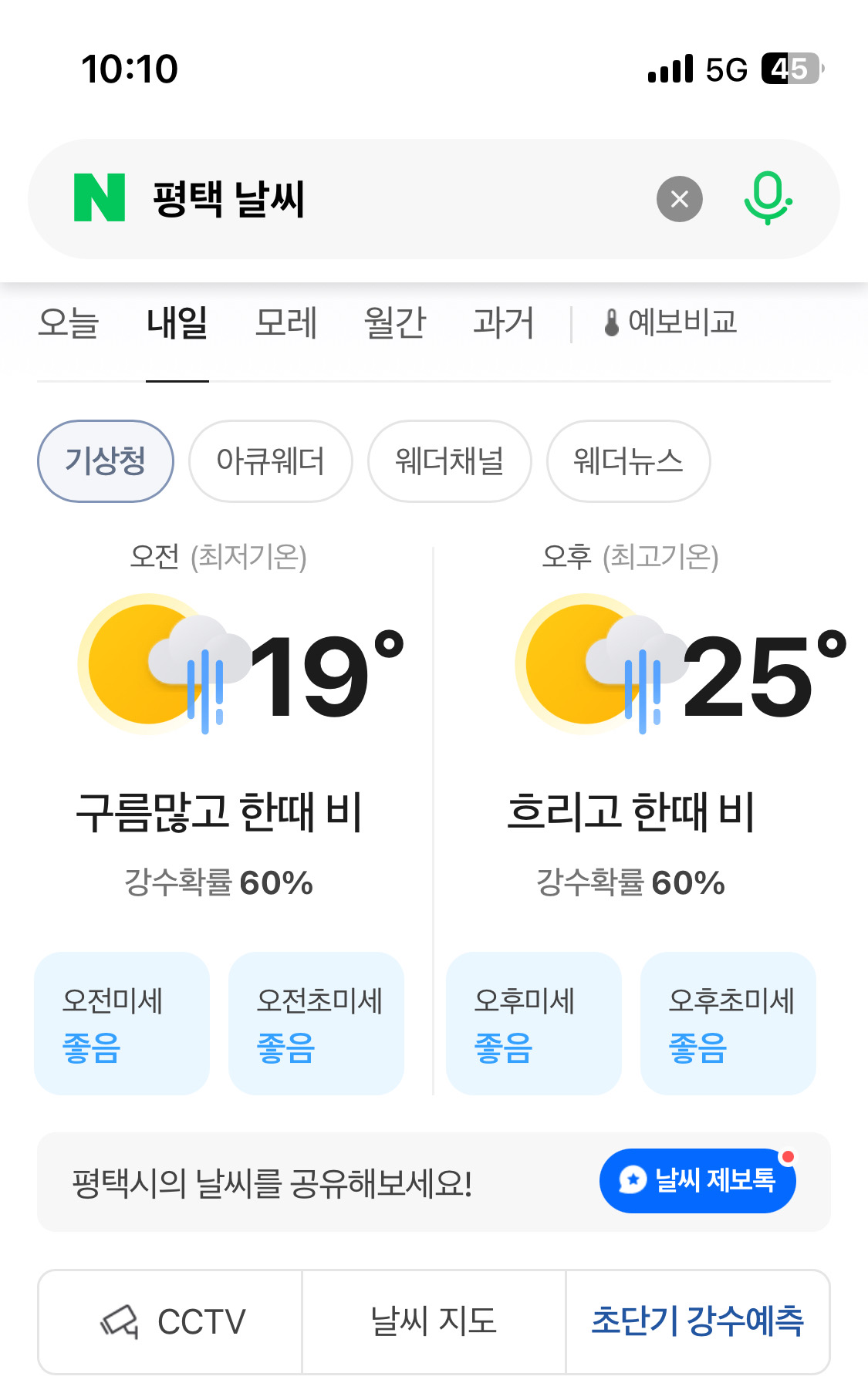Clear the search text with X button
The height and width of the screenshot is (1400, 868).
pyautogui.click(x=679, y=199)
